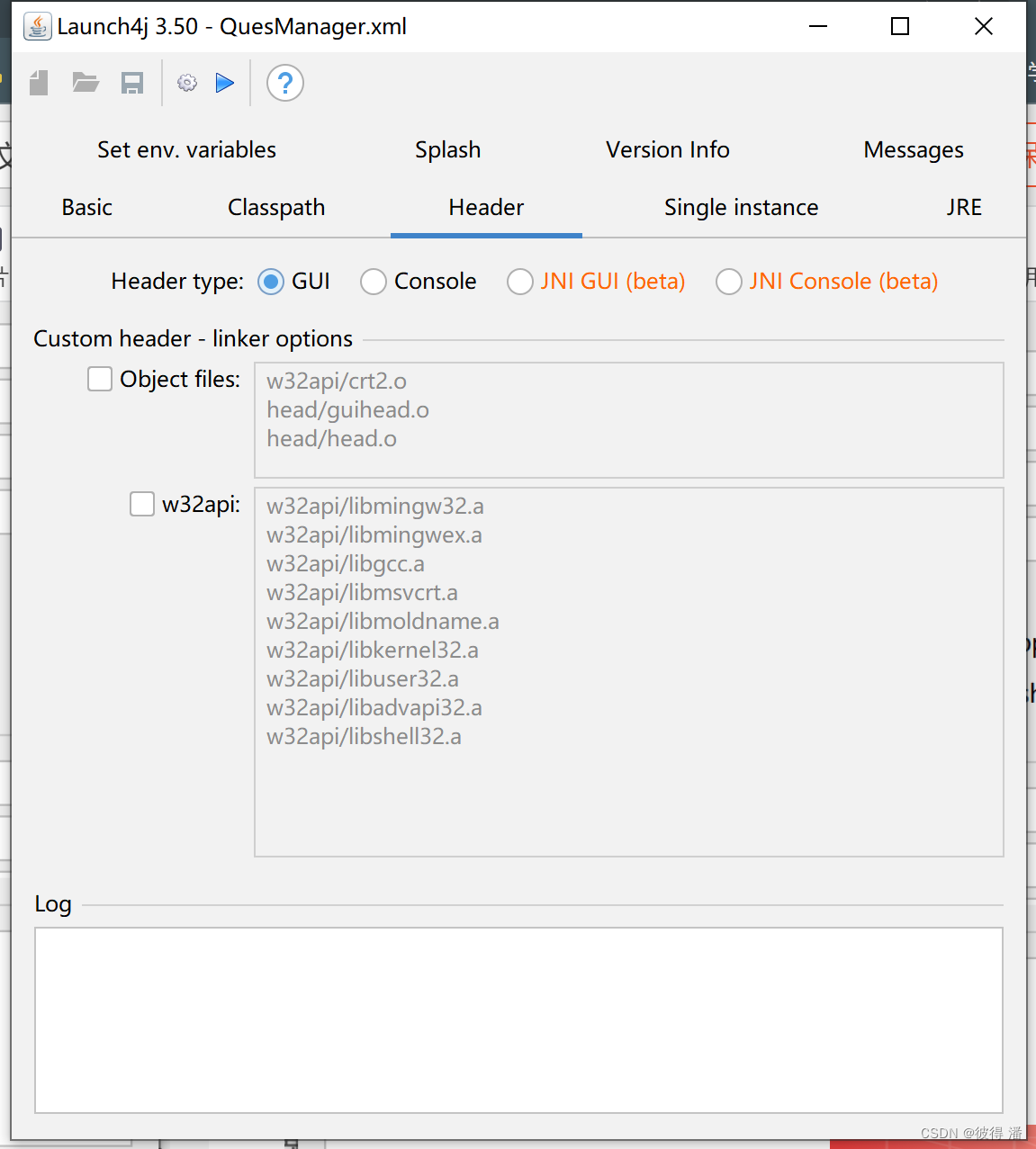
Task: Enable the w32api checkbox
Action: (142, 504)
